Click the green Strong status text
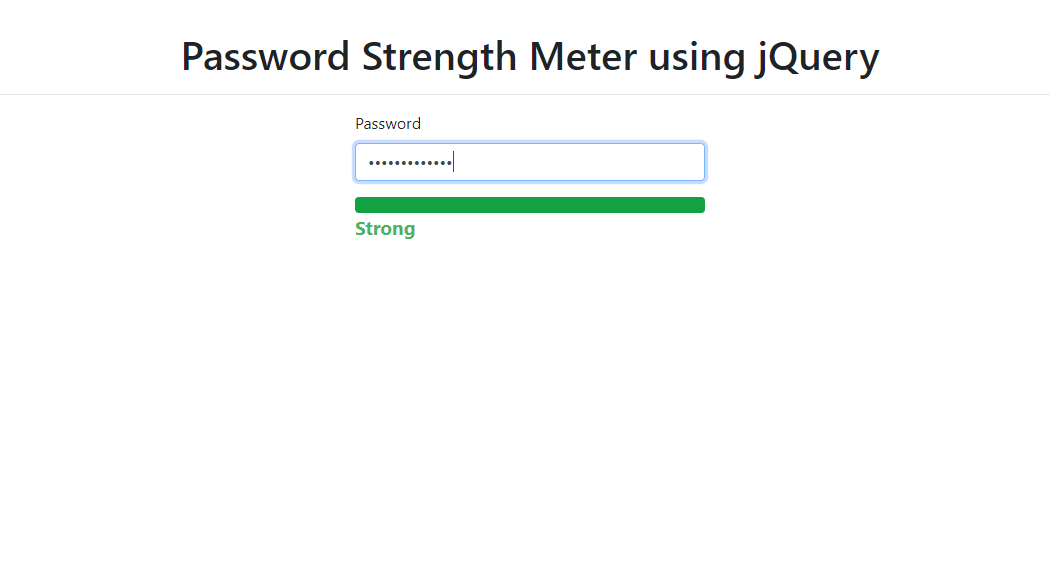The height and width of the screenshot is (580, 1050). pyautogui.click(x=385, y=229)
